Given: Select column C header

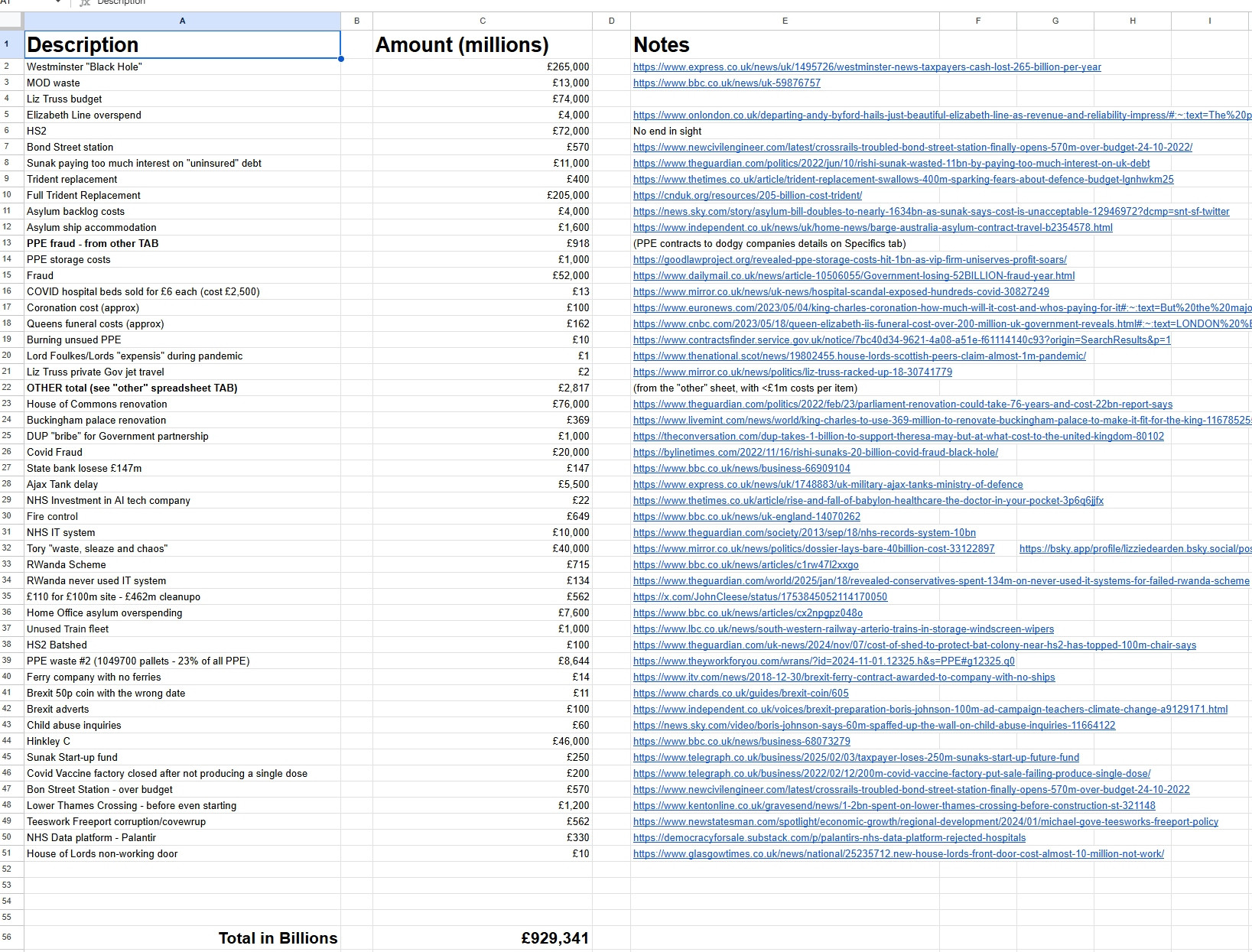Looking at the screenshot, I should [x=482, y=21].
